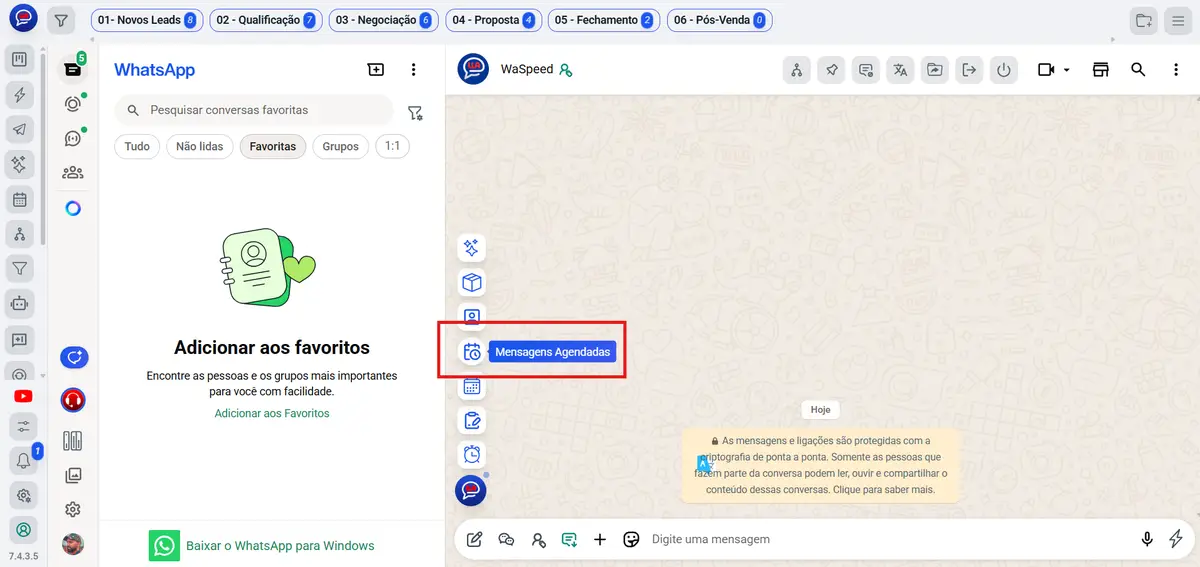
Task: Click the profile photo avatar at sidebar bottom
Action: click(x=72, y=544)
